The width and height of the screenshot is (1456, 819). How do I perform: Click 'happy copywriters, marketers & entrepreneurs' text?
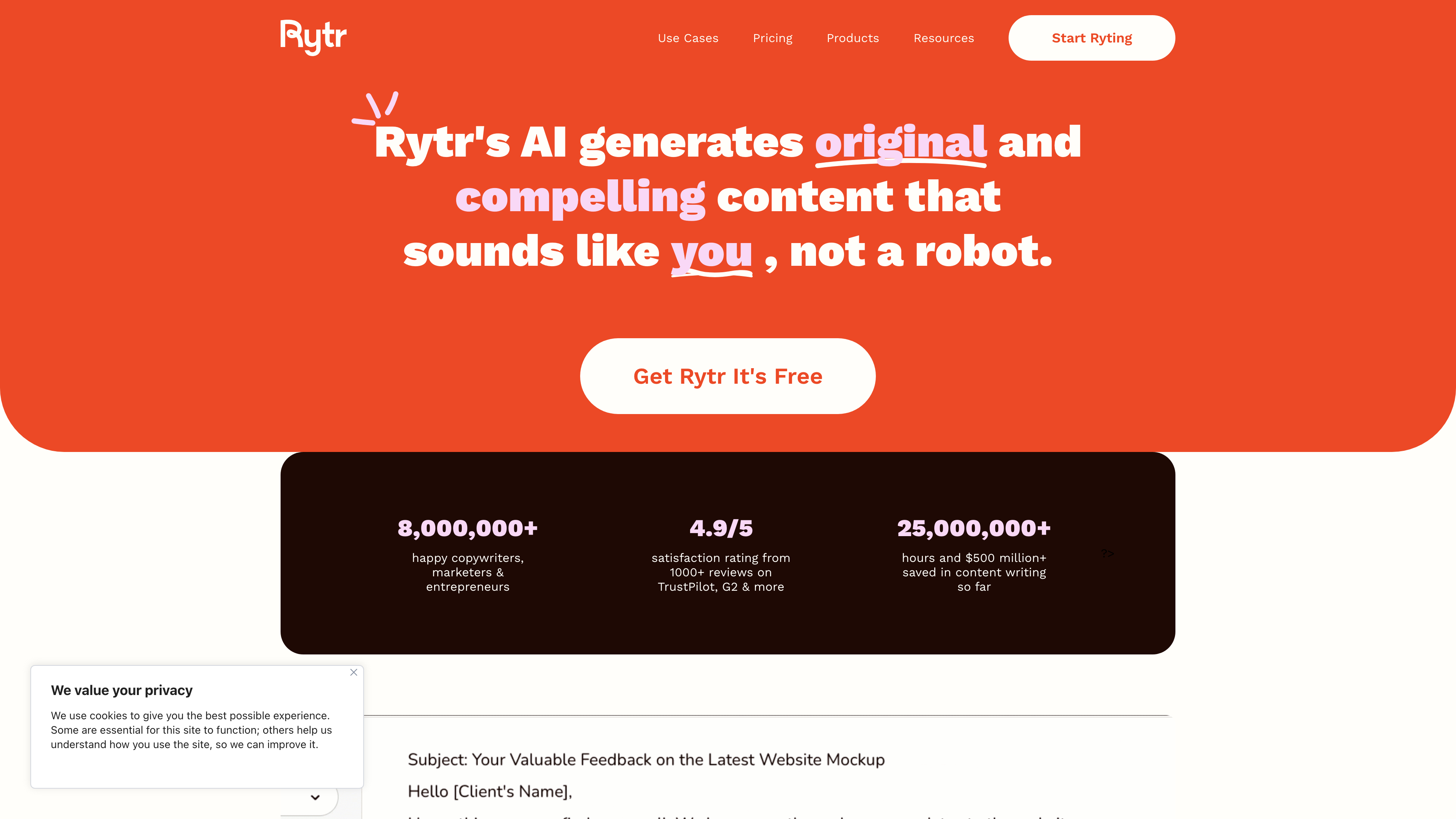468,572
